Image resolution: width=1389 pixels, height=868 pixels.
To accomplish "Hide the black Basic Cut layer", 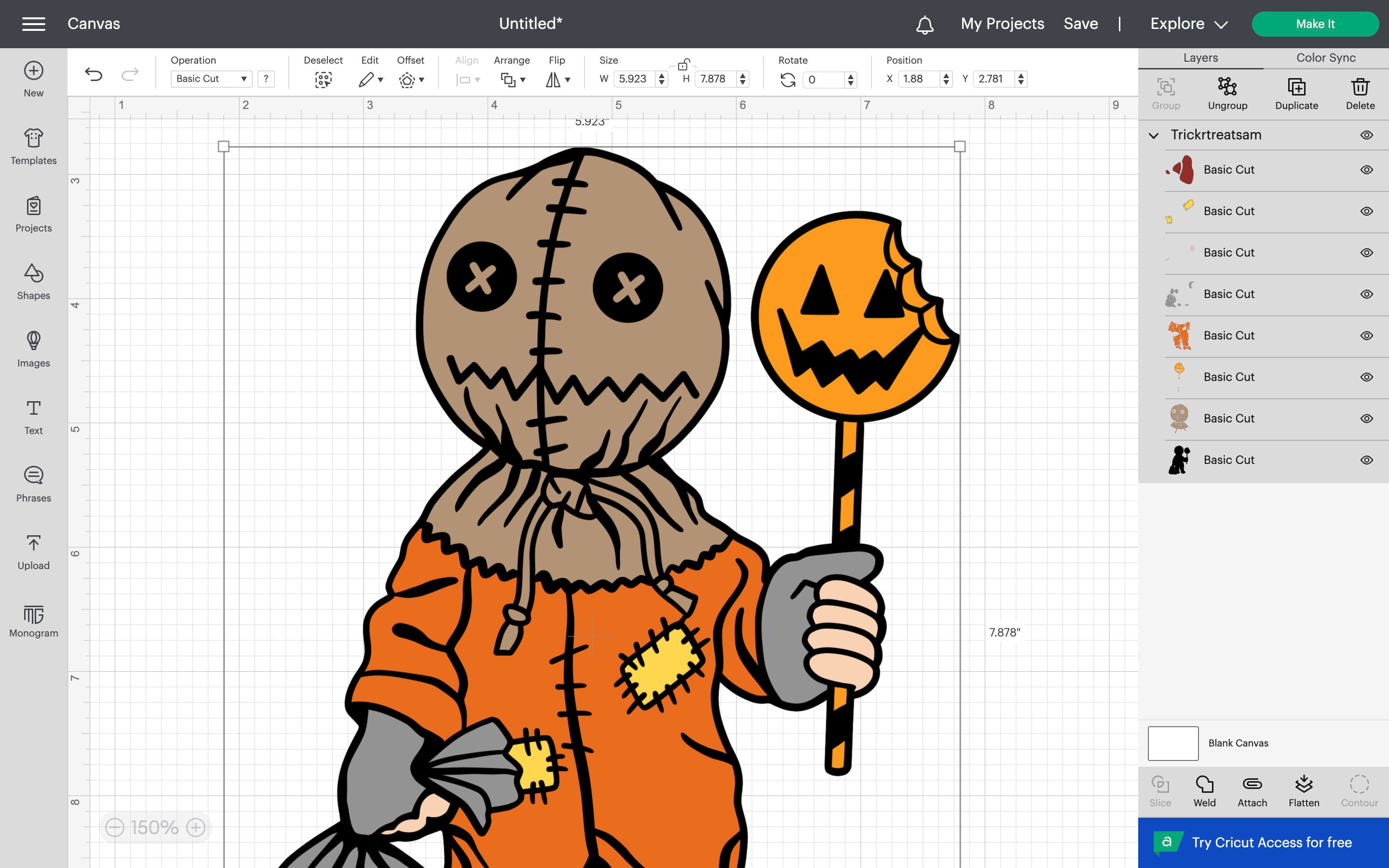I will point(1367,459).
